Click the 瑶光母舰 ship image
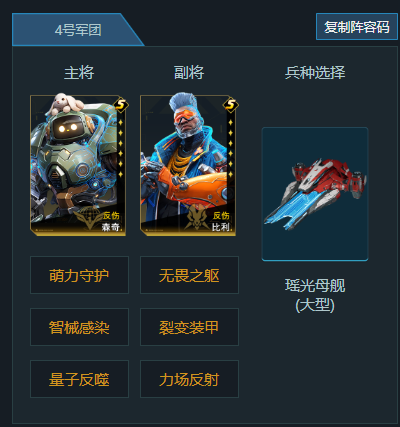The height and width of the screenshot is (427, 400). coord(315,194)
